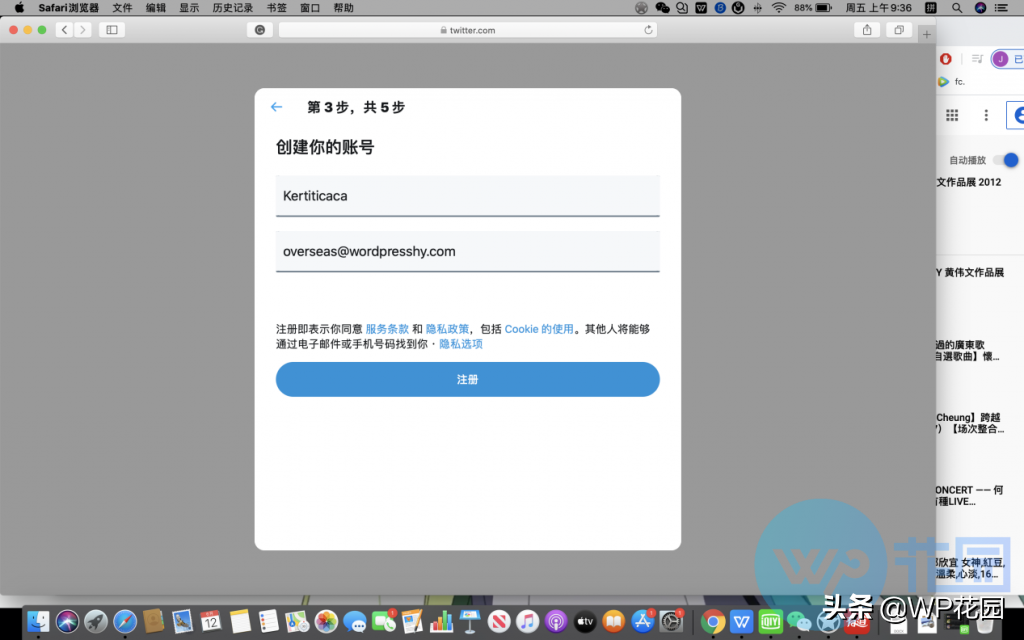This screenshot has width=1024, height=640.
Task: Click Safari back navigation arrow
Action: [64, 30]
